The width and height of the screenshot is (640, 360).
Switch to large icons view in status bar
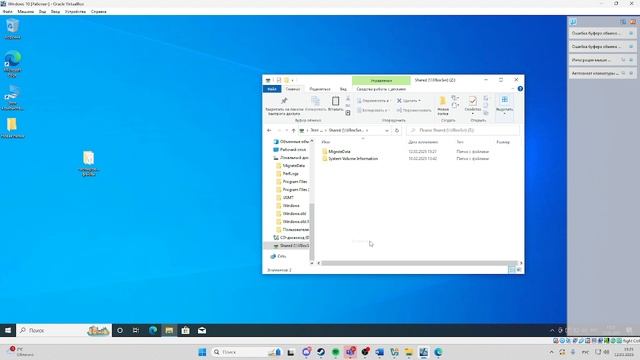(519, 270)
